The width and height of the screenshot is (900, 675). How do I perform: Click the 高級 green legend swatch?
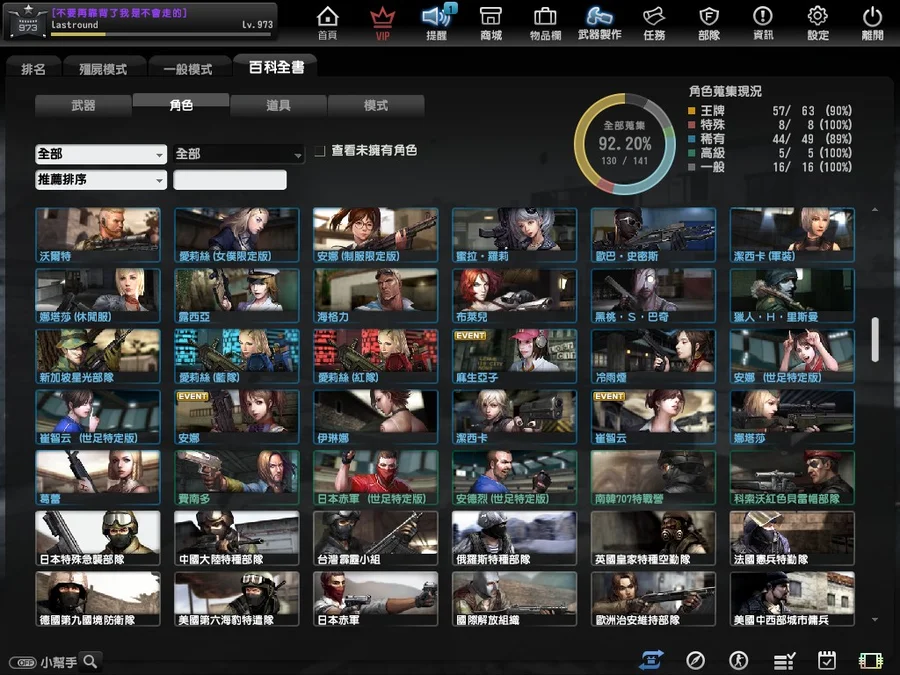[692, 153]
